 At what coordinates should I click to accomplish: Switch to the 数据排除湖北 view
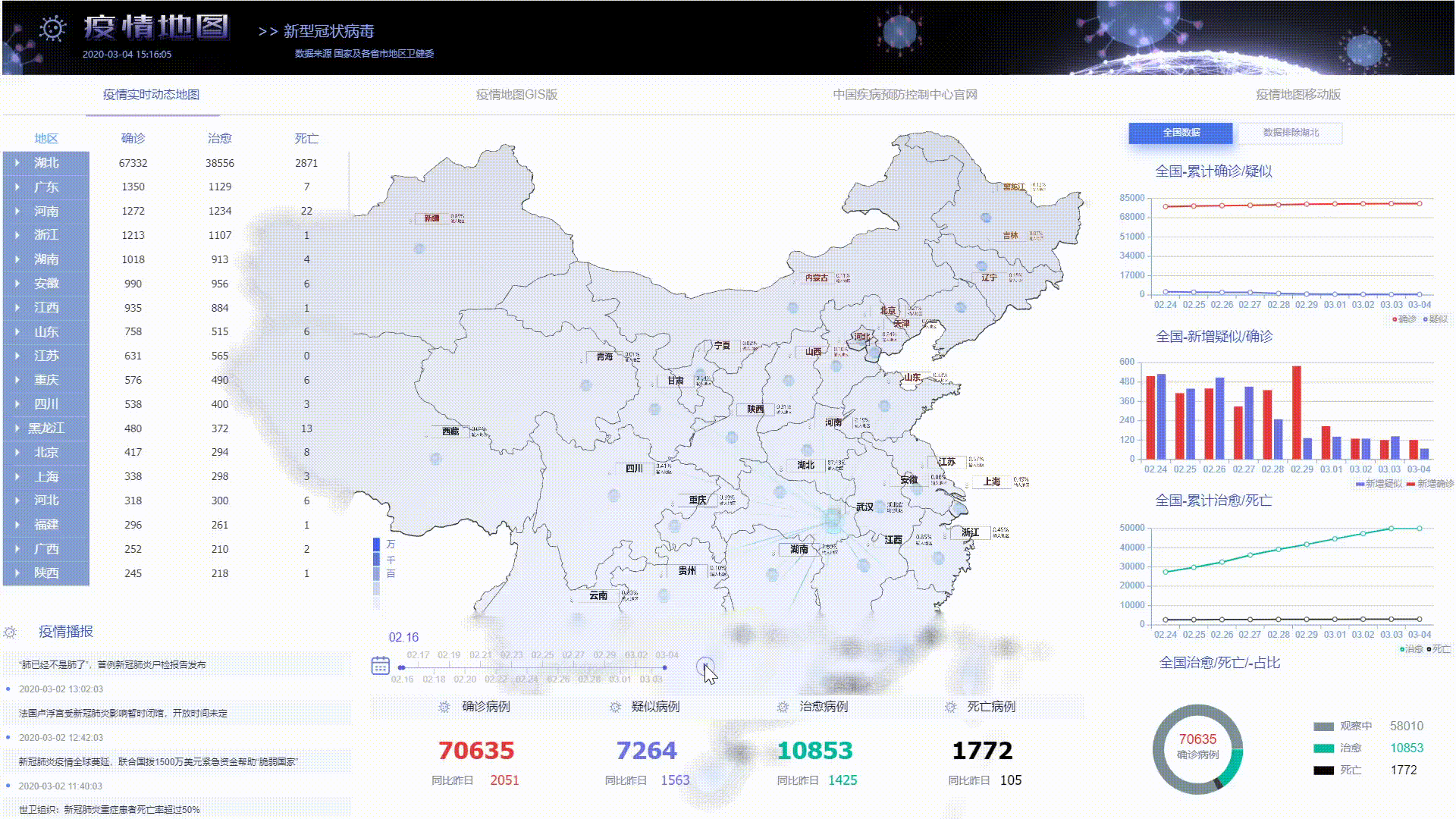(x=1290, y=133)
